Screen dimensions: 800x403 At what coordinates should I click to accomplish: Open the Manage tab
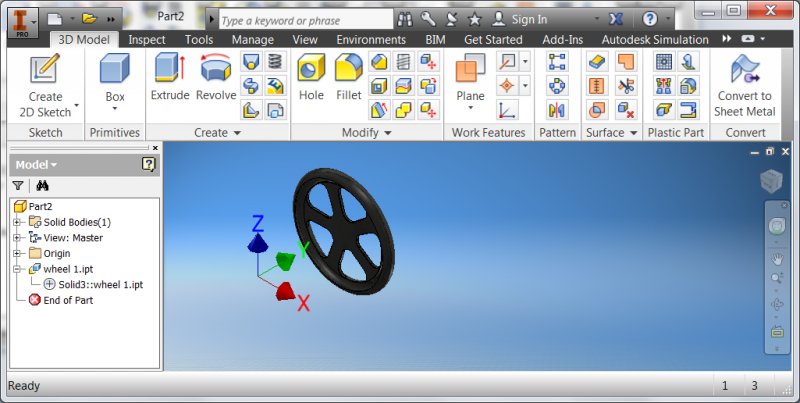pos(253,40)
